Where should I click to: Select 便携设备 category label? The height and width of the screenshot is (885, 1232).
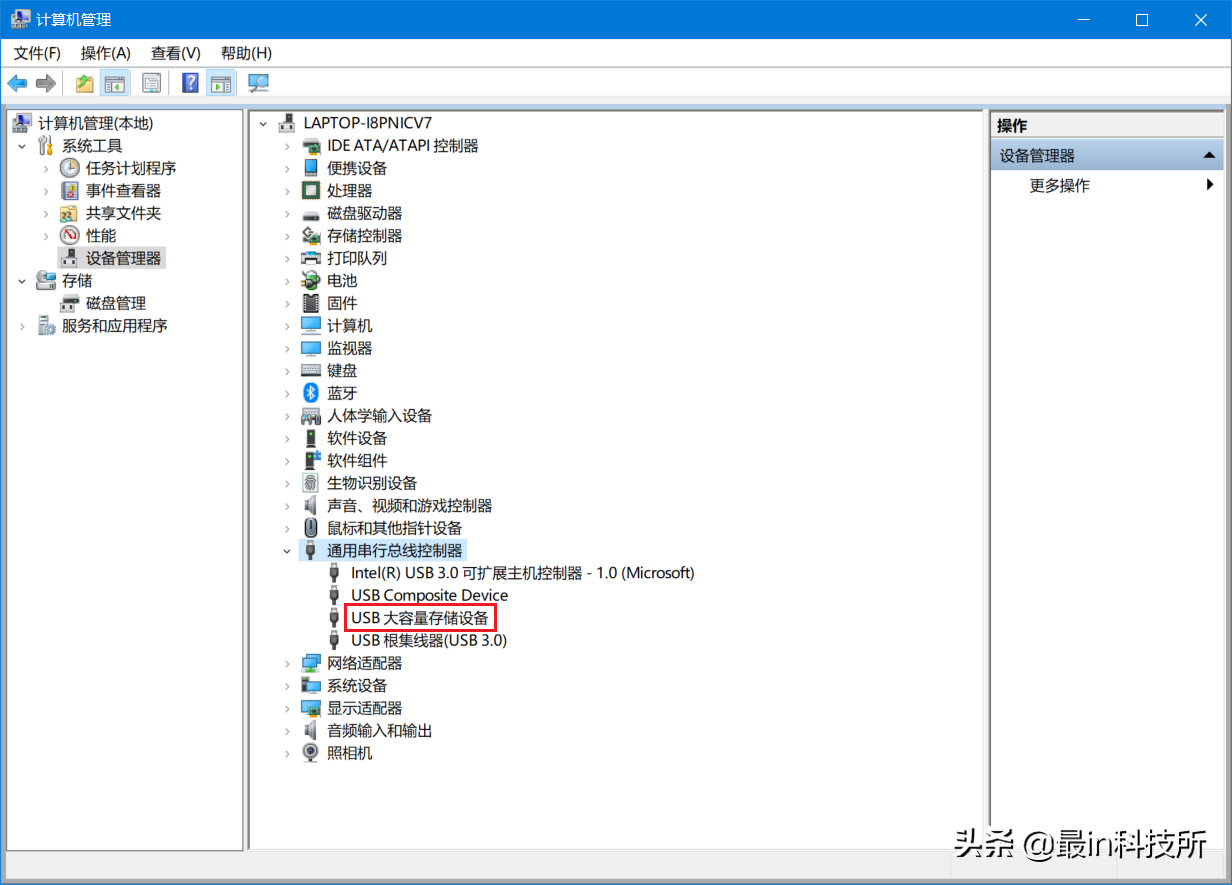coord(357,168)
